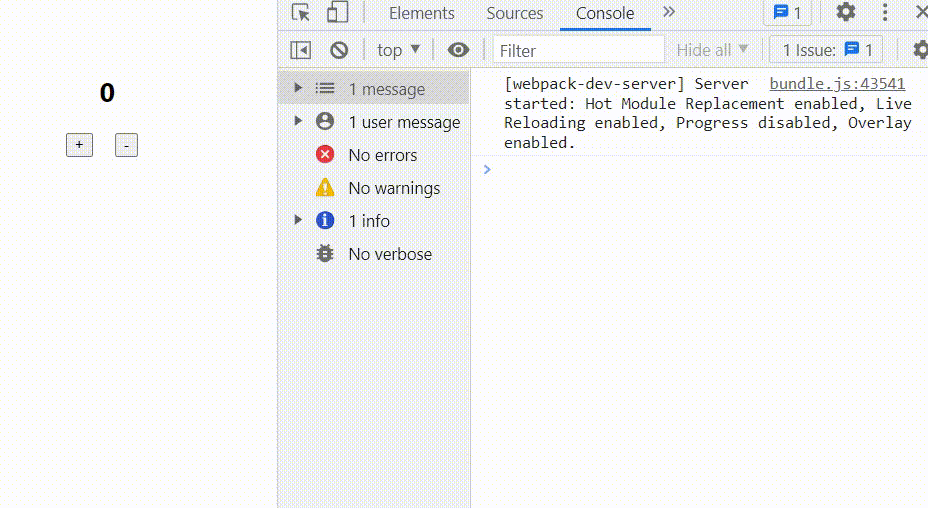Open the 1 Issue button
The image size is (928, 508).
pos(826,50)
